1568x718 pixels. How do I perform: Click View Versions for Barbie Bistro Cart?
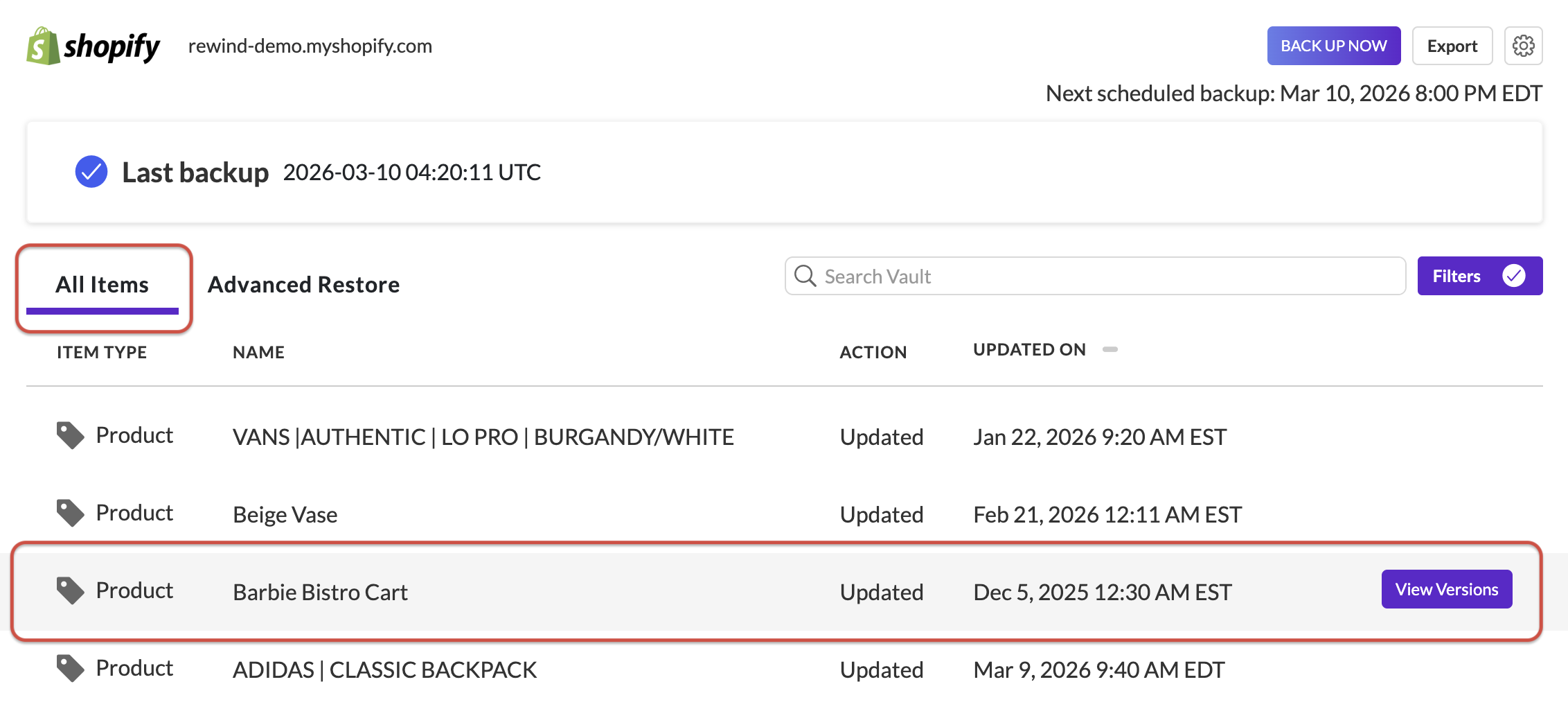(x=1446, y=589)
